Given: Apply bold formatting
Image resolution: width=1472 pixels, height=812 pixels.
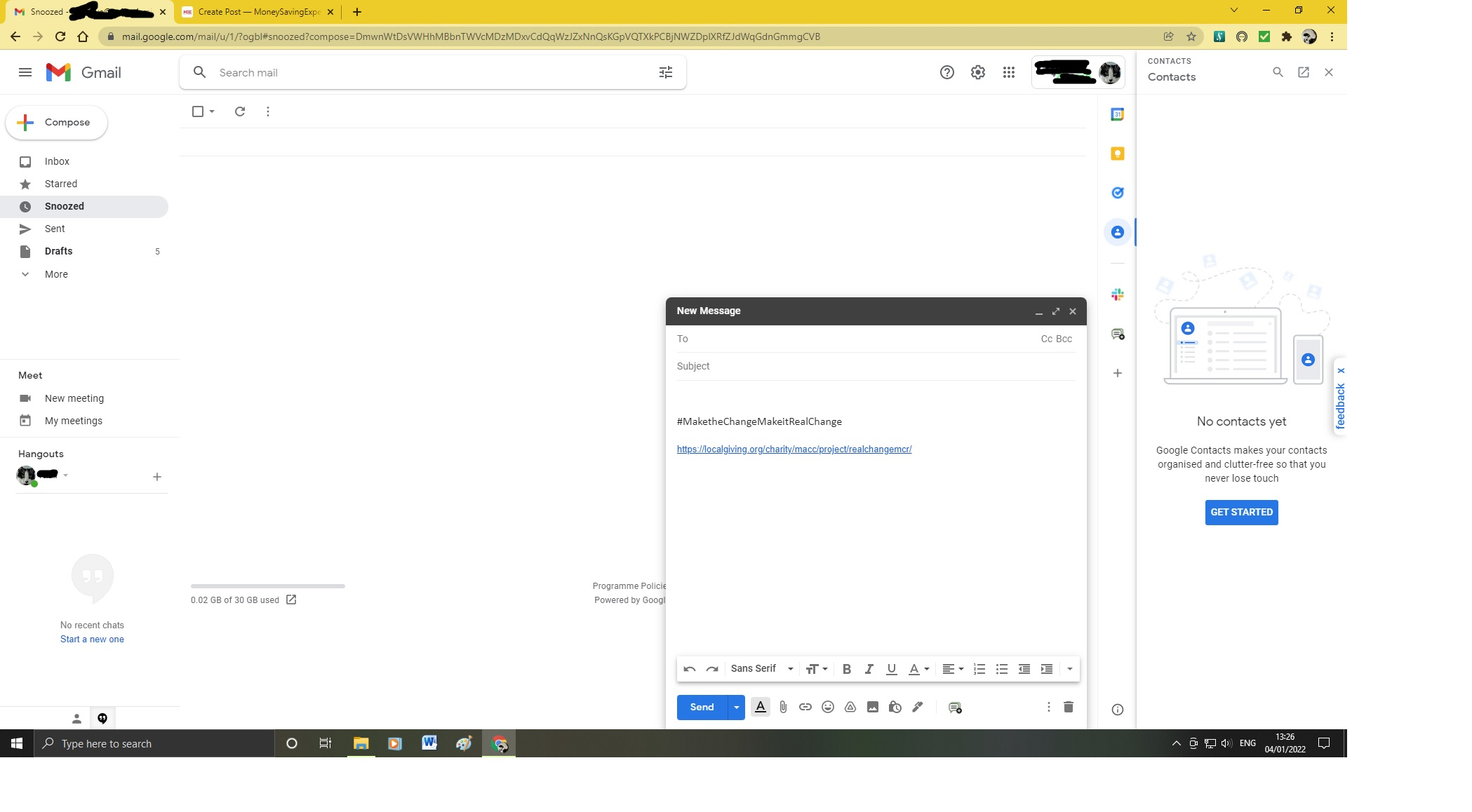Looking at the screenshot, I should pyautogui.click(x=847, y=669).
